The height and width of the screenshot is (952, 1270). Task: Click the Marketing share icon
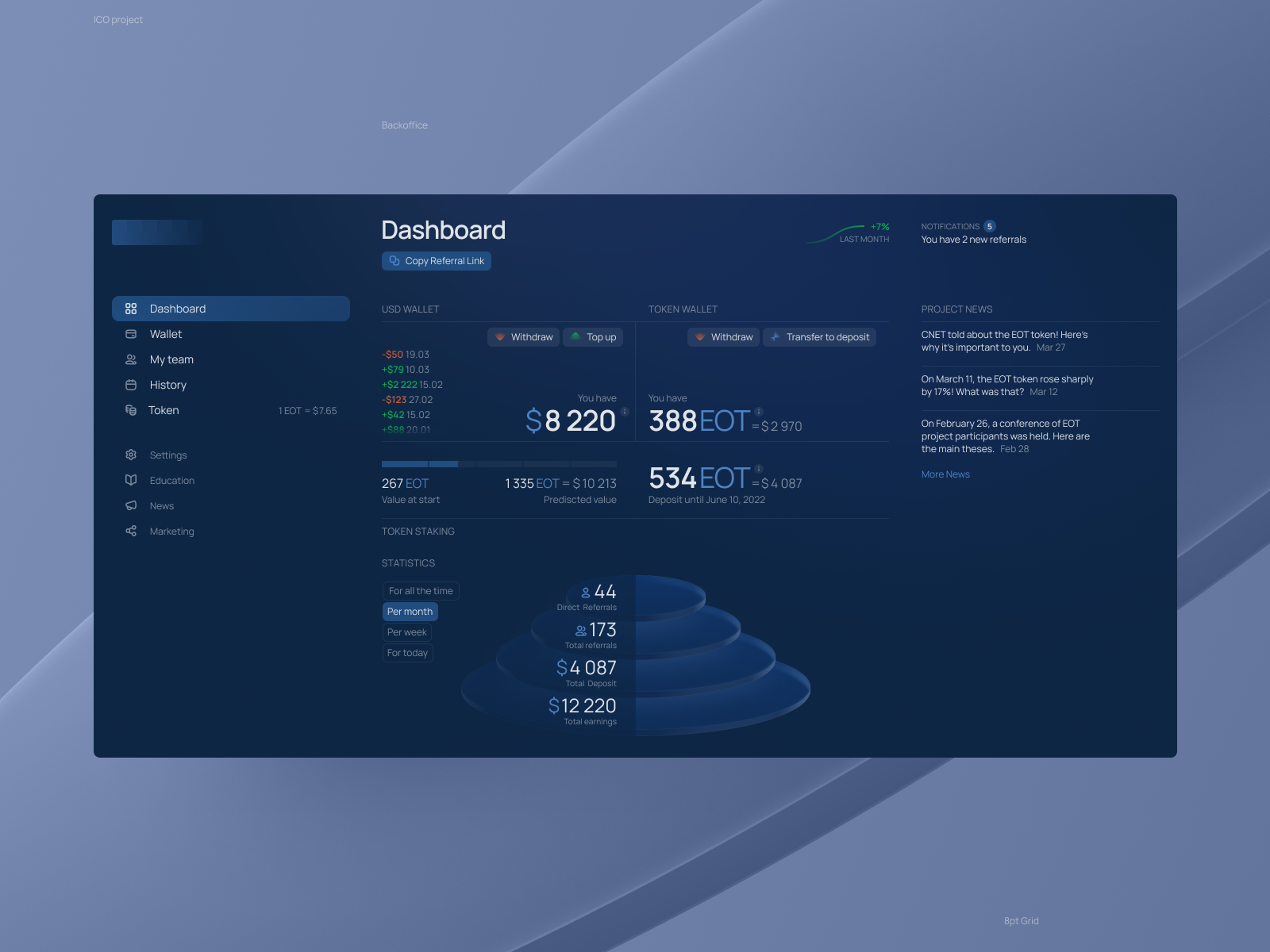tap(131, 531)
